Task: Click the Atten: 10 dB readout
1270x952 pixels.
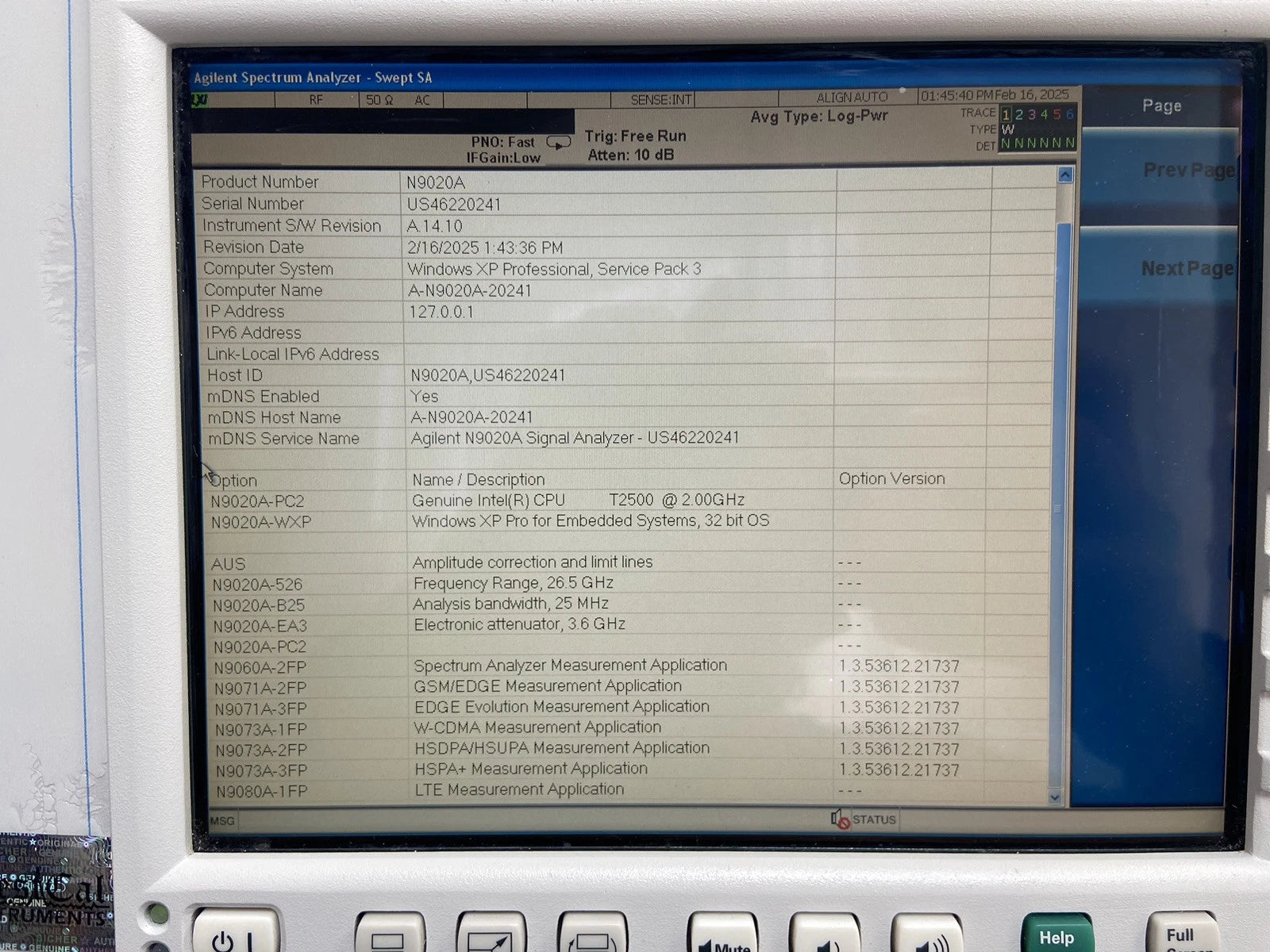Action: 630,155
